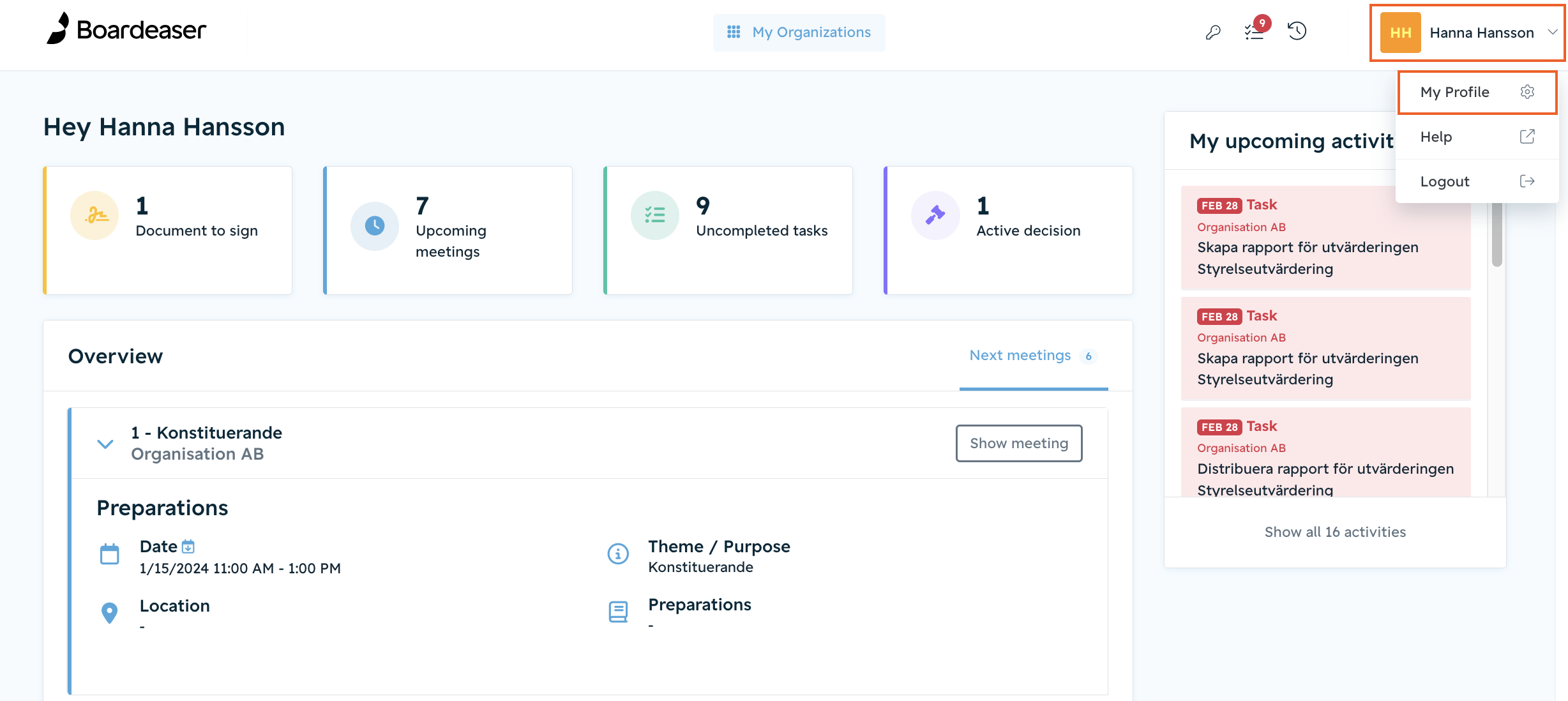Collapse the 1 - Konstituerande meeting chevron
Viewport: 1568px width, 701px height.
point(105,444)
